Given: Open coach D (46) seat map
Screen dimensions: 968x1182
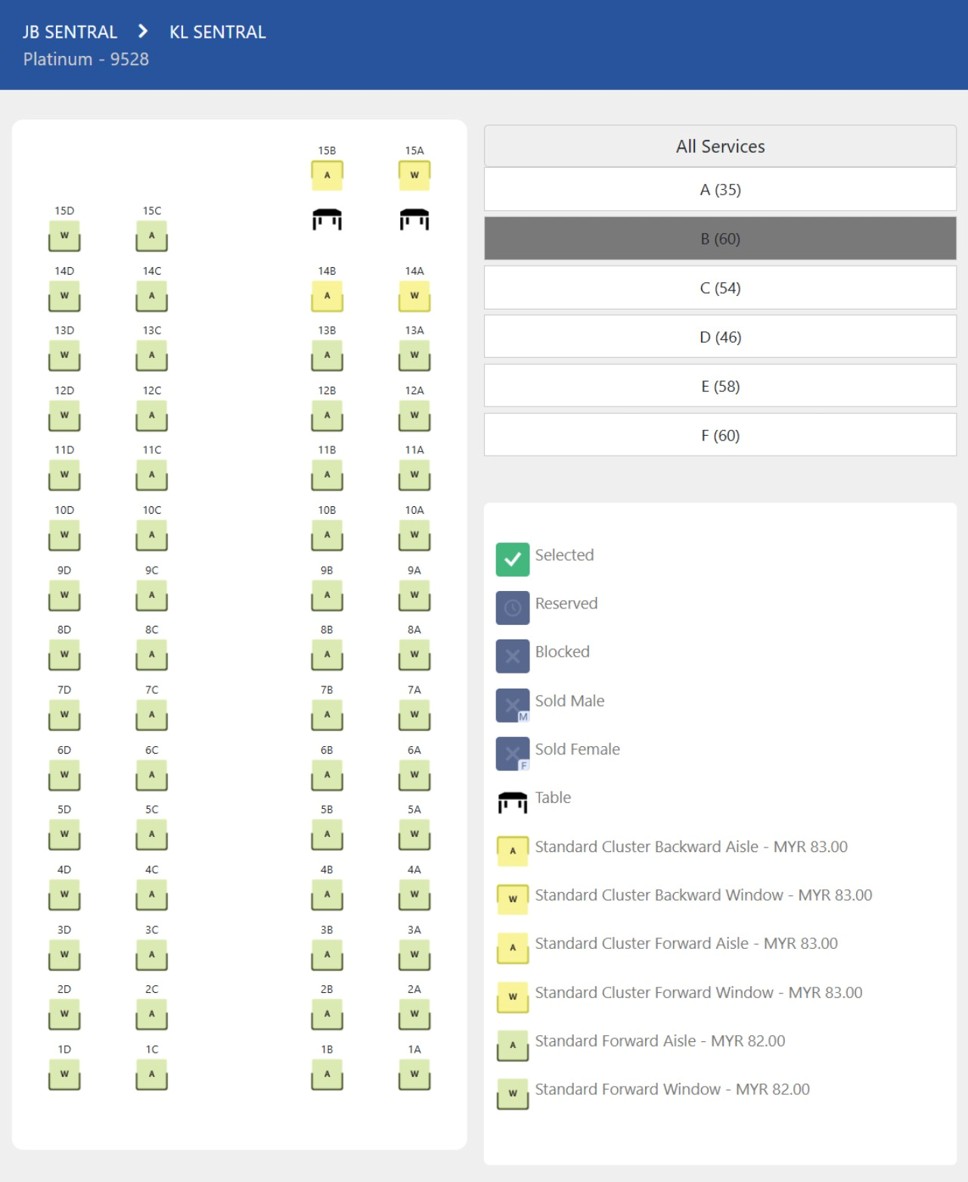Looking at the screenshot, I should (x=720, y=337).
